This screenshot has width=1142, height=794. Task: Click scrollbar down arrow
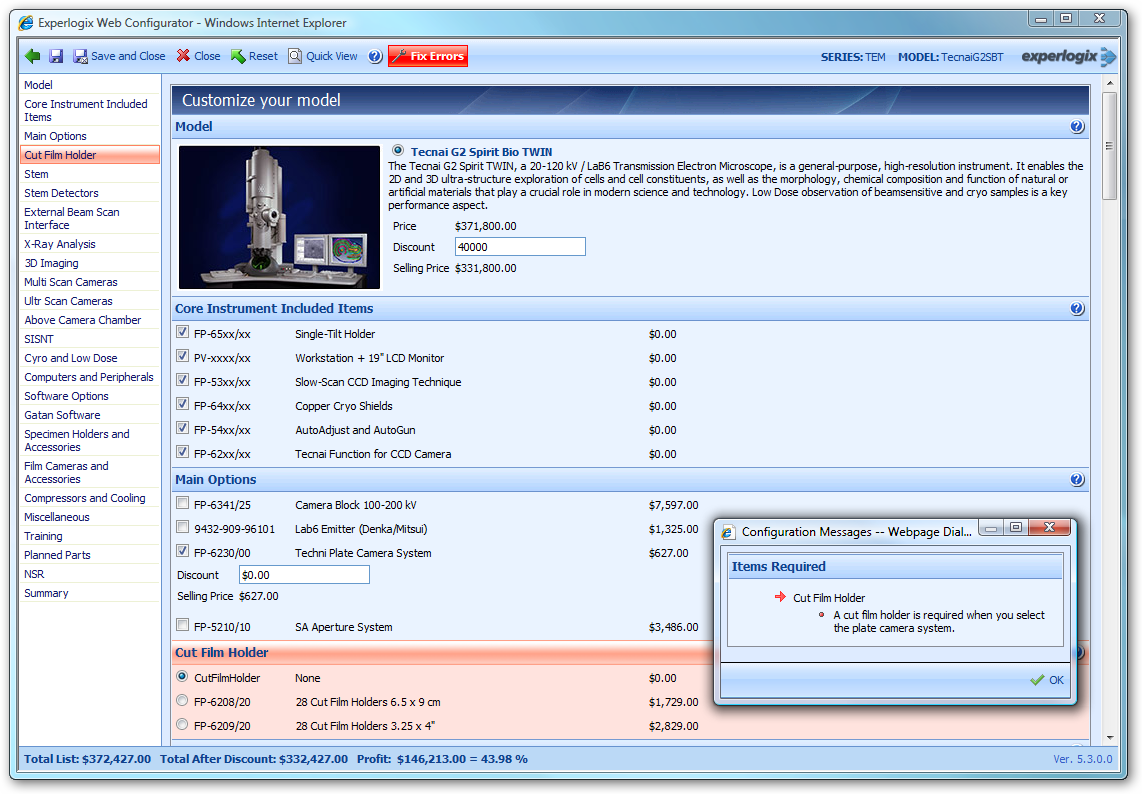(x=1109, y=737)
